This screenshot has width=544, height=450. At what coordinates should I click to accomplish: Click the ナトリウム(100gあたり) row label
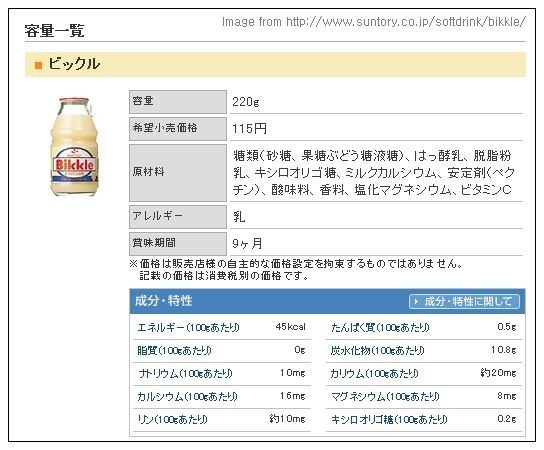[x=185, y=374]
